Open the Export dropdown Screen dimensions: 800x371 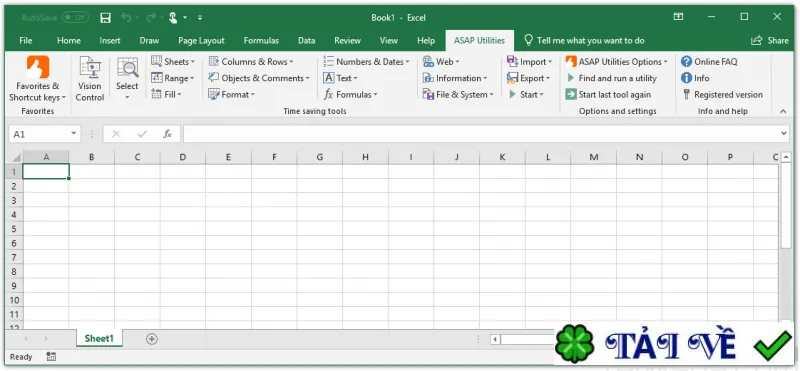coord(529,78)
